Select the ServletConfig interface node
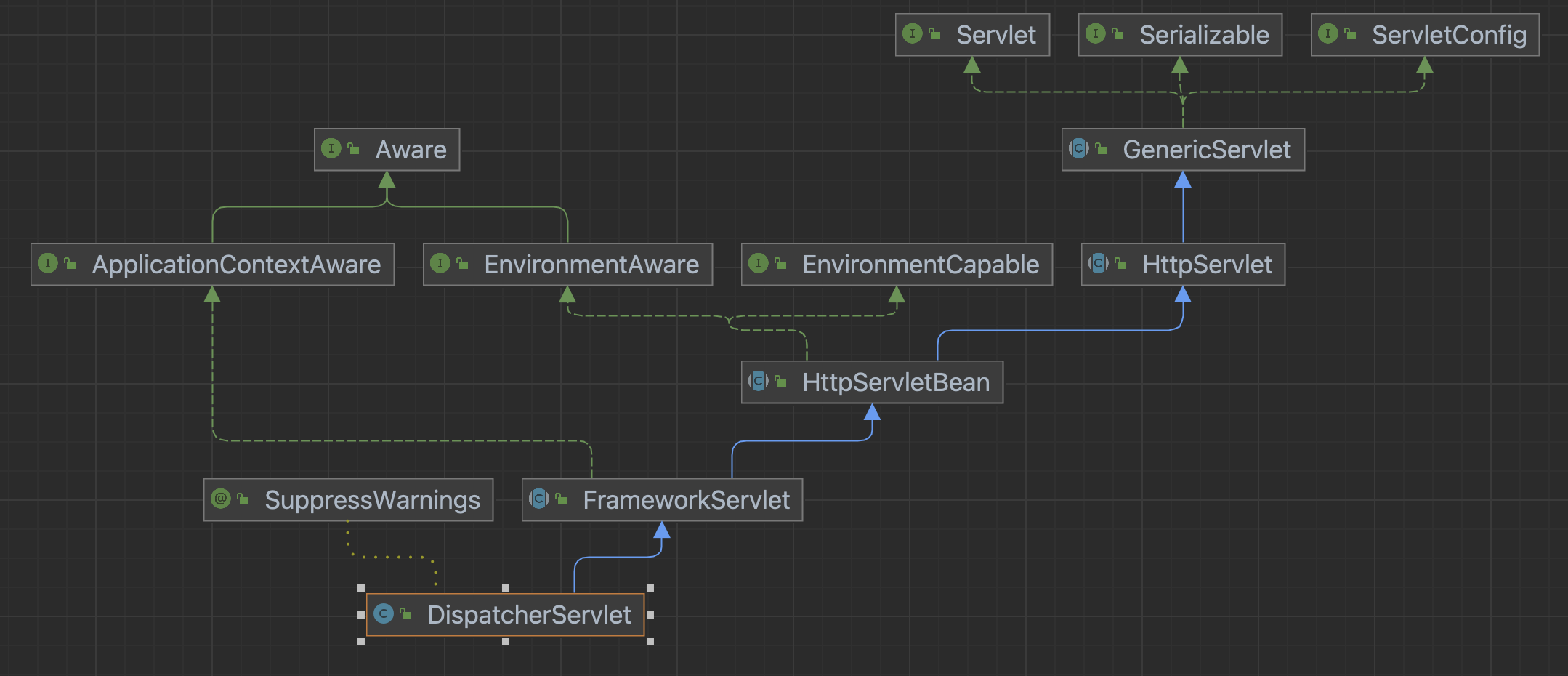Image resolution: width=1568 pixels, height=676 pixels. tap(1425, 34)
